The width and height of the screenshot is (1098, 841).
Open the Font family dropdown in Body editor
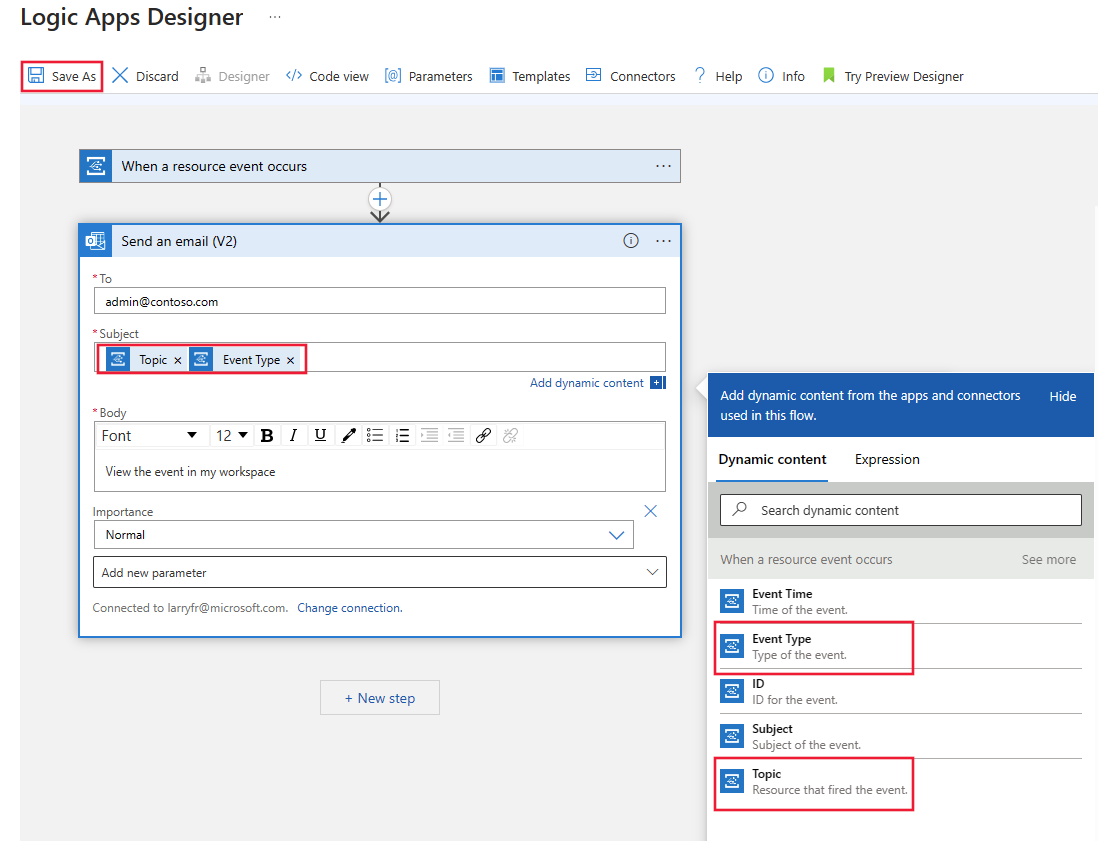click(150, 435)
